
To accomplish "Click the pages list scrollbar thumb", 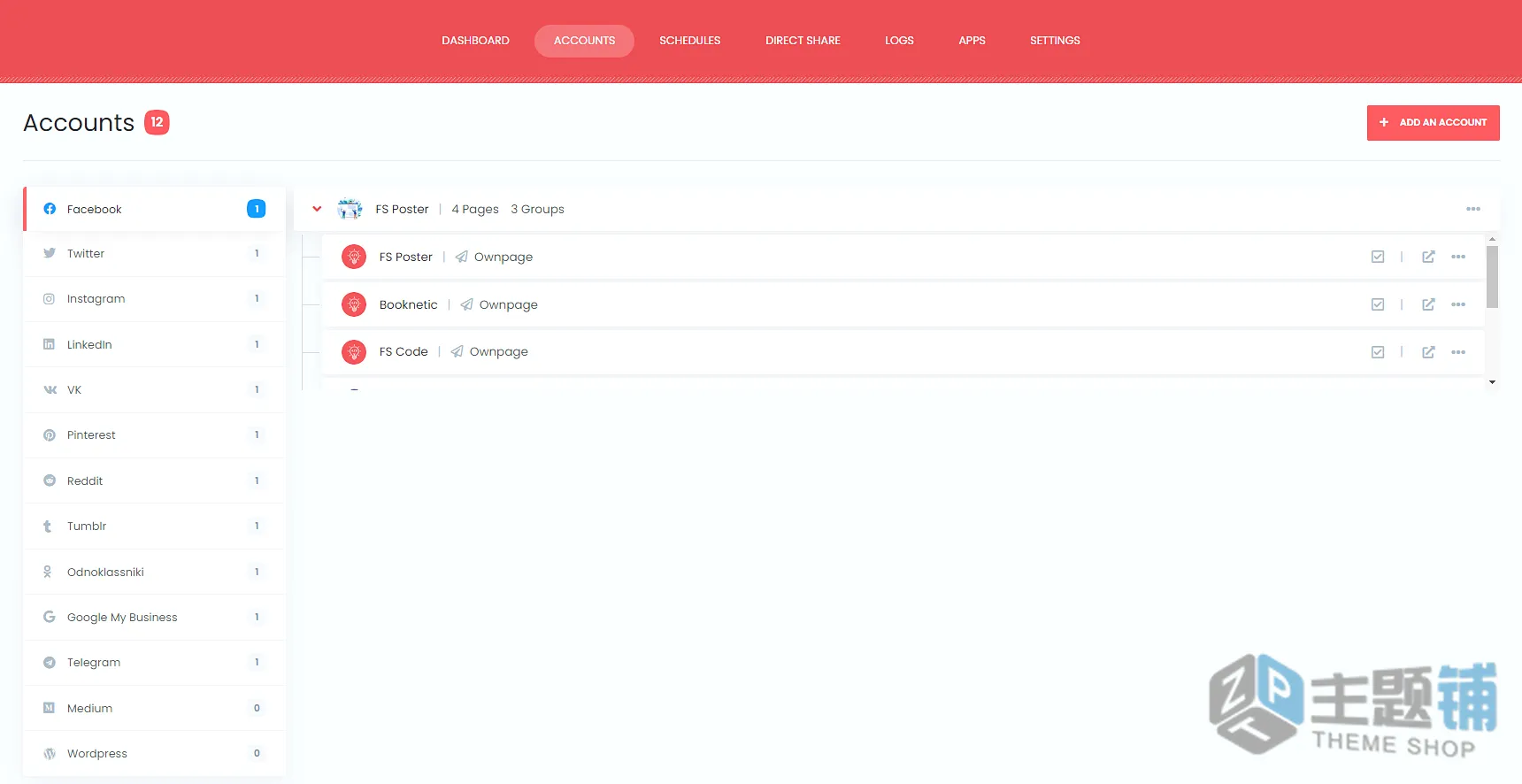I will coord(1492,277).
